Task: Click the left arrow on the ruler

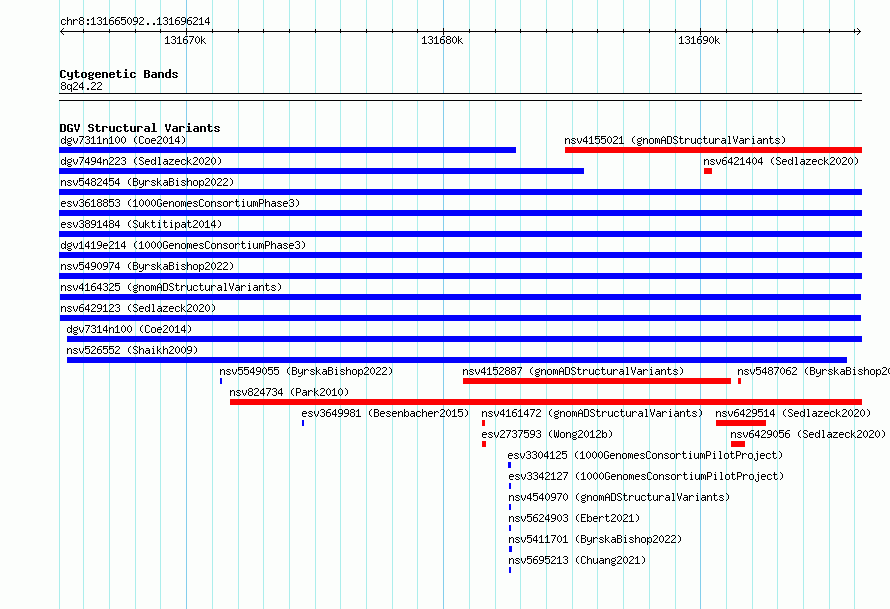Action: coord(62,31)
